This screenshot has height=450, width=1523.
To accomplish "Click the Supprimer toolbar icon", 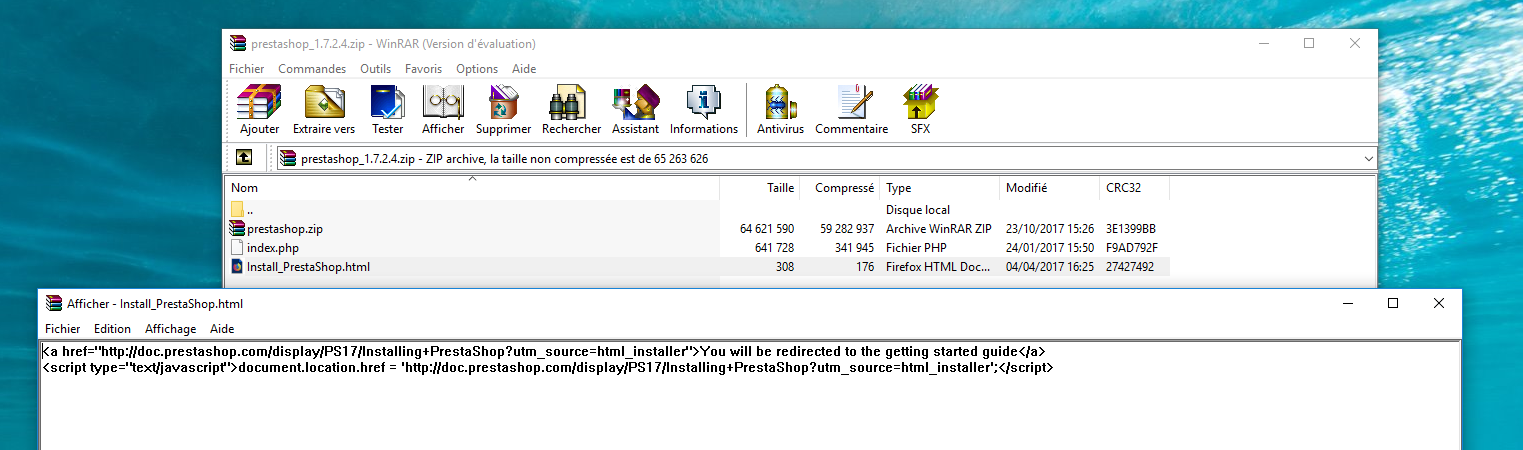I will pyautogui.click(x=503, y=102).
